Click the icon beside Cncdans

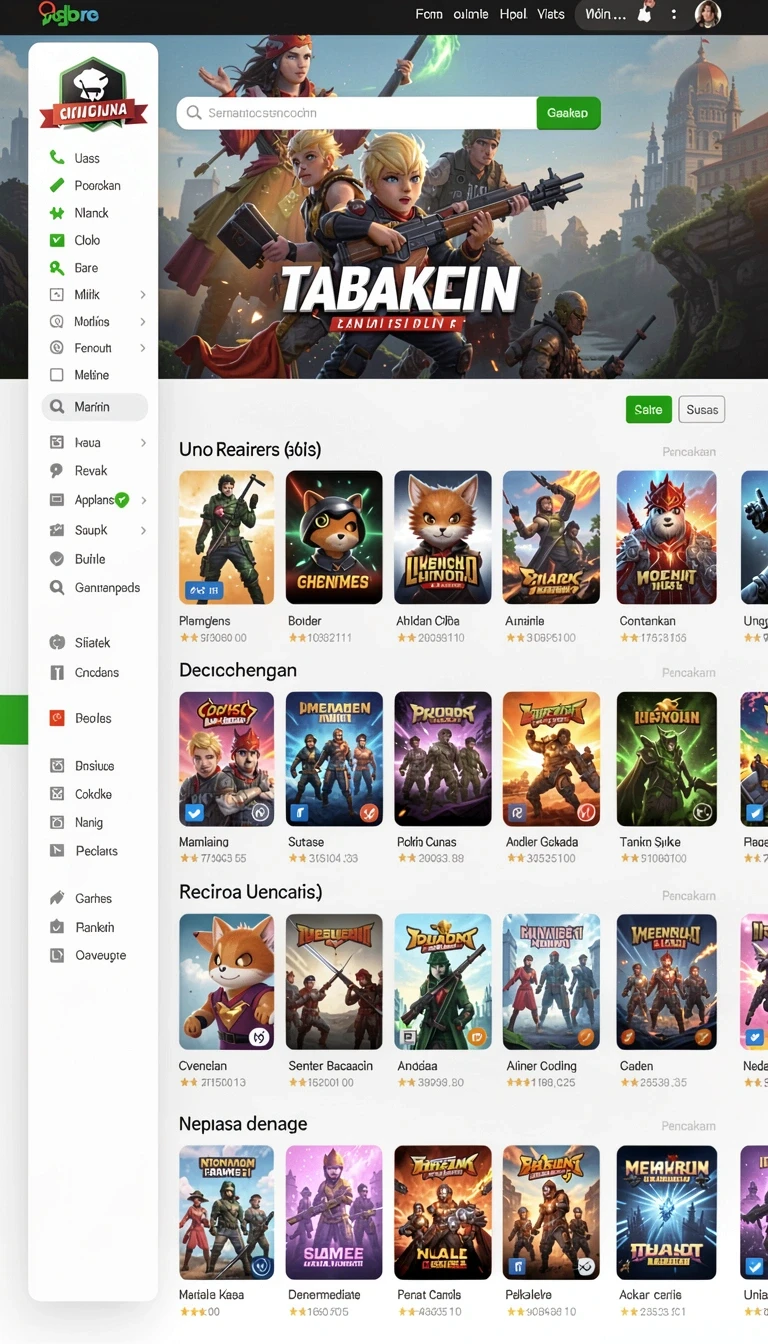click(x=57, y=673)
